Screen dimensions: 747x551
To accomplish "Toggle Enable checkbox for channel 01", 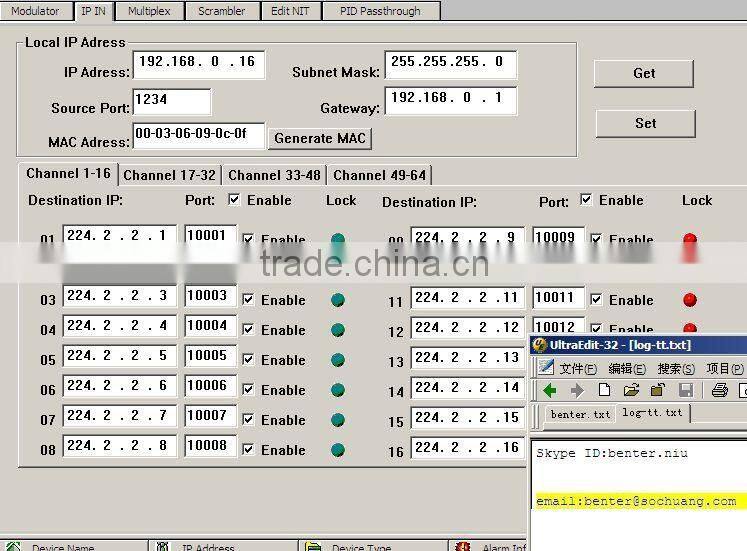I will 248,239.
